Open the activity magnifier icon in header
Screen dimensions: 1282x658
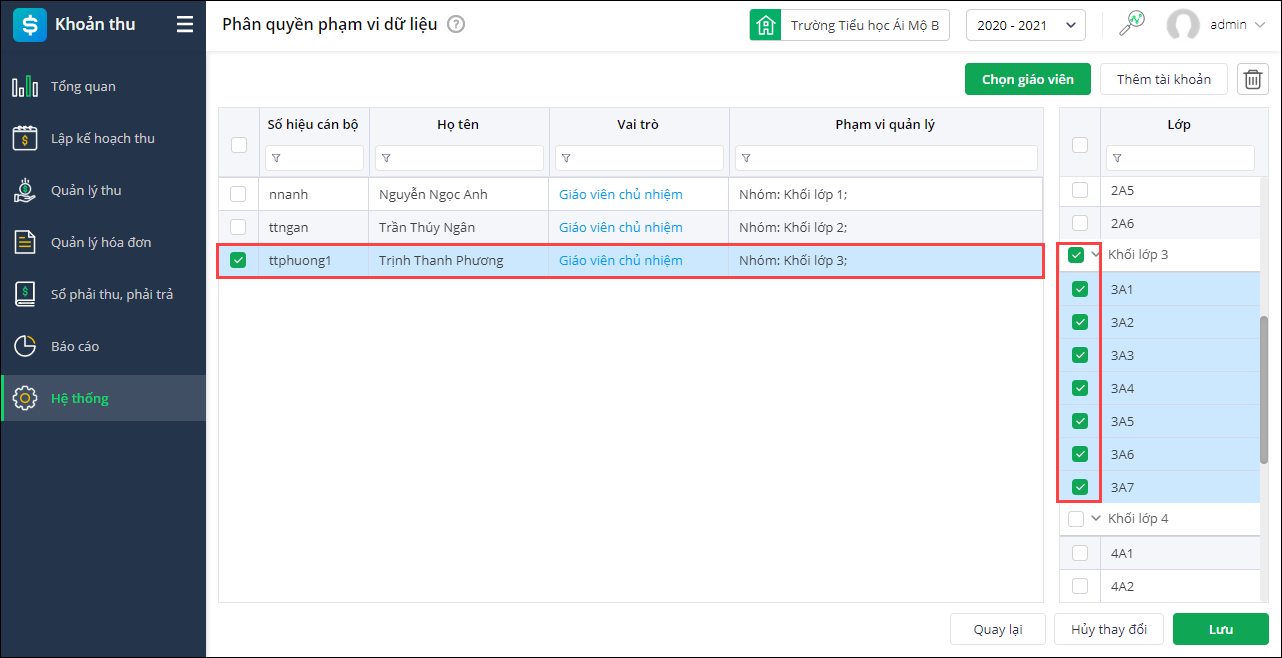click(x=1131, y=25)
